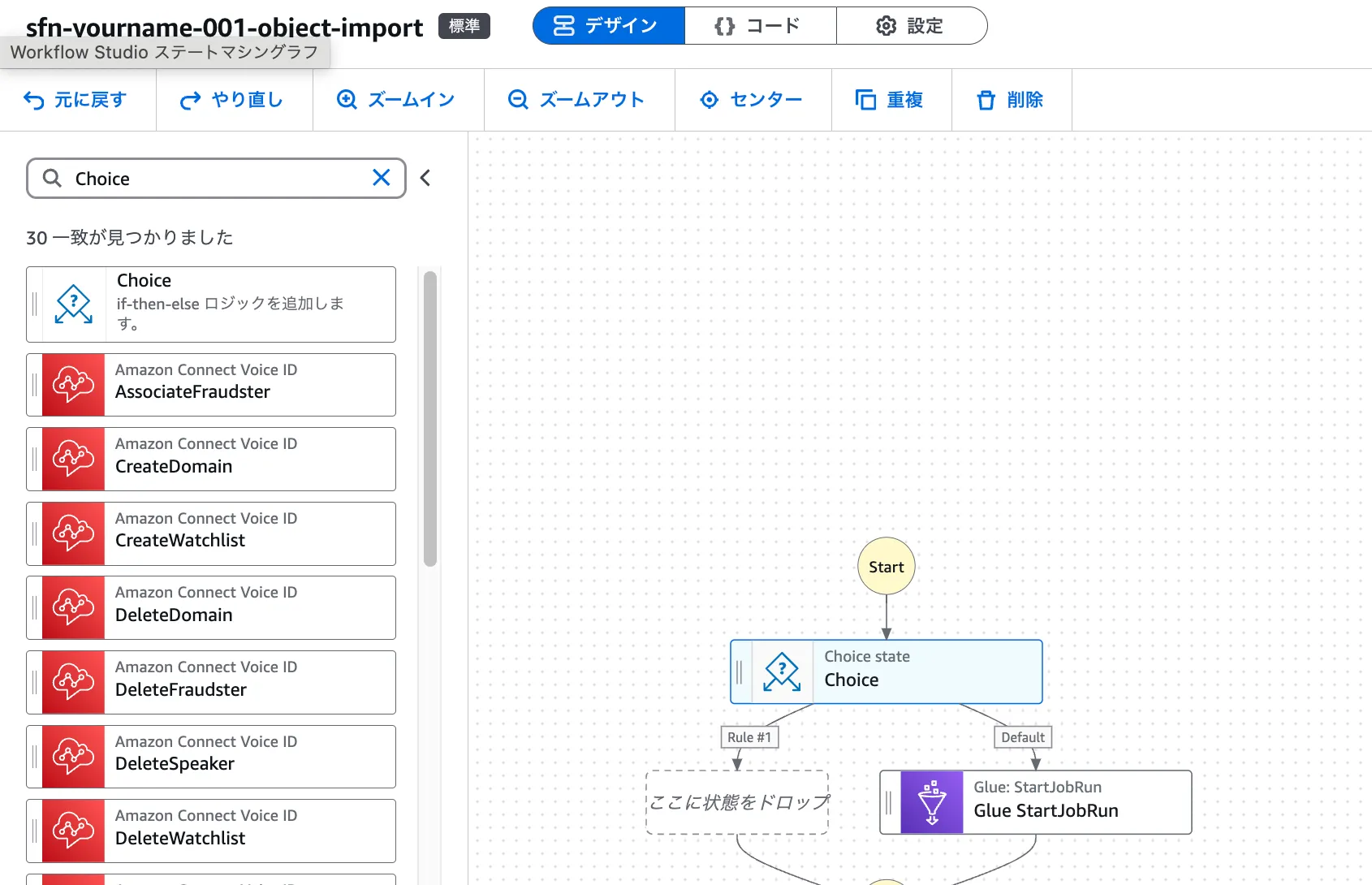This screenshot has width=1372, height=885.
Task: Click the Zoom In (ズームイン) magnifier icon
Action: 347,100
